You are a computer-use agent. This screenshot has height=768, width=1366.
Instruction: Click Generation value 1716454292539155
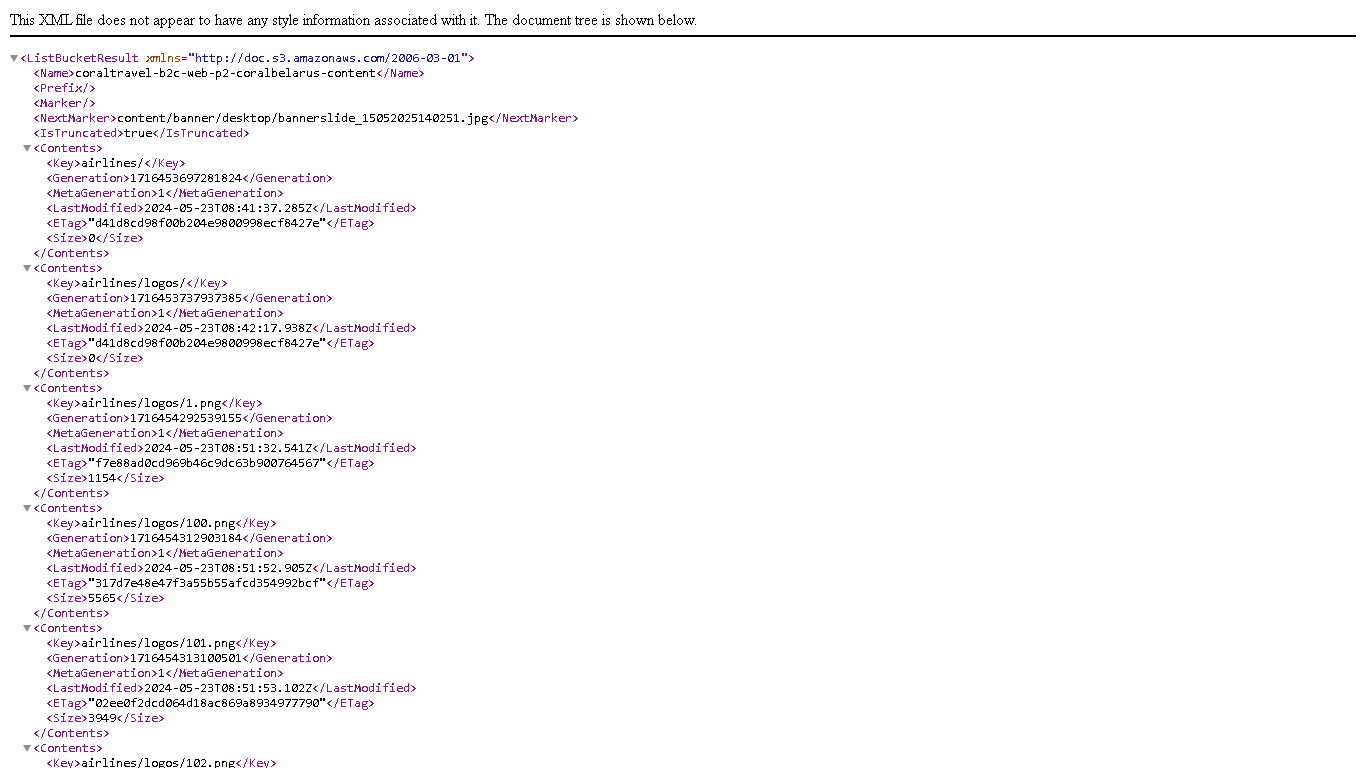point(186,418)
